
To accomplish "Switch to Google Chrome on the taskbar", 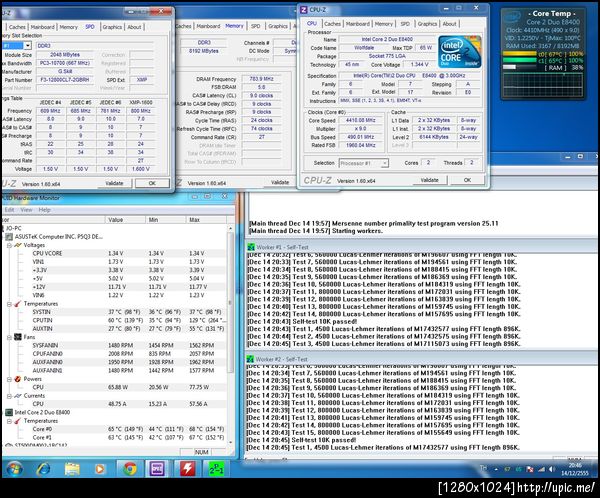I will 130,469.
